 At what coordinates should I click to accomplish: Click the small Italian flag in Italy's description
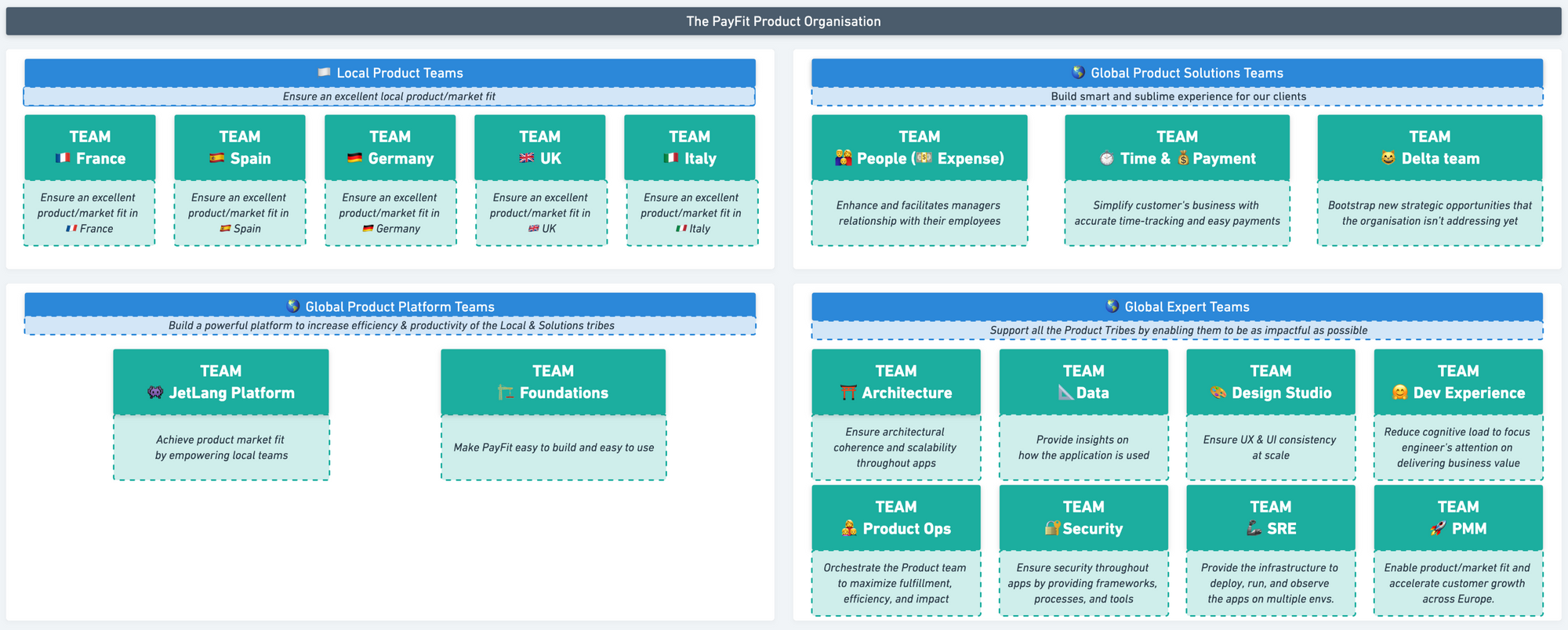pyautogui.click(x=681, y=229)
